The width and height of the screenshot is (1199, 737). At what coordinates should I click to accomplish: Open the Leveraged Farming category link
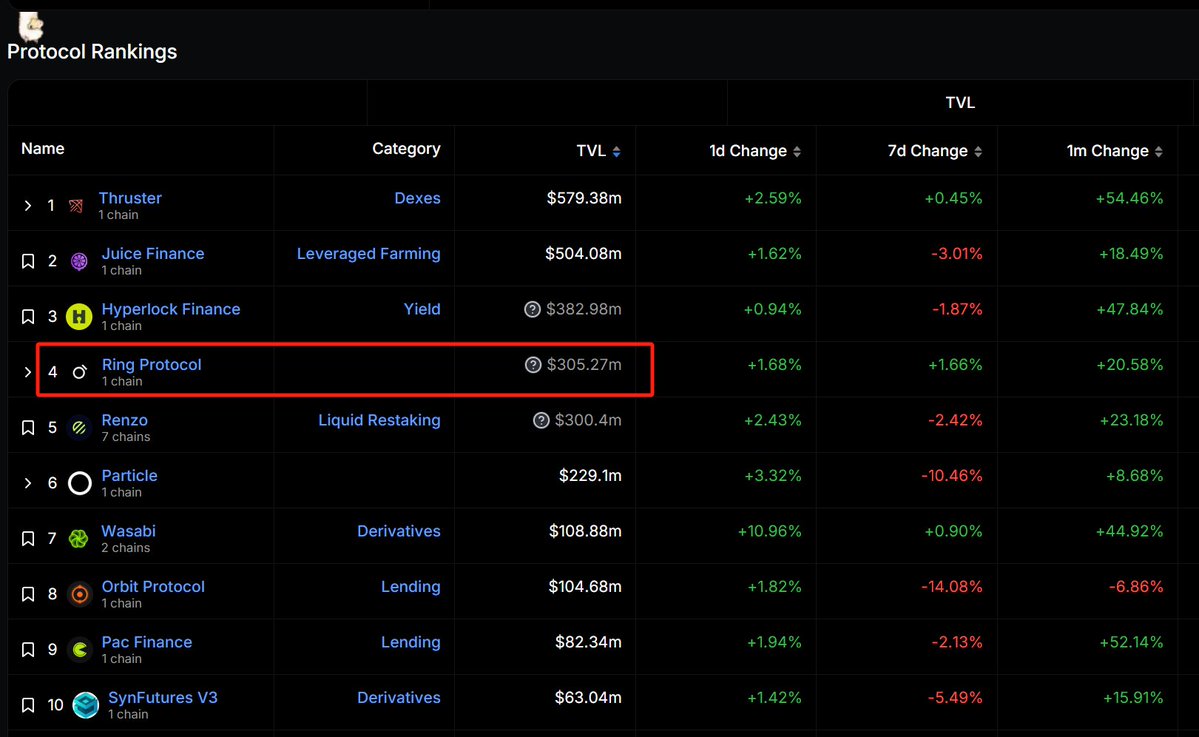(x=369, y=254)
